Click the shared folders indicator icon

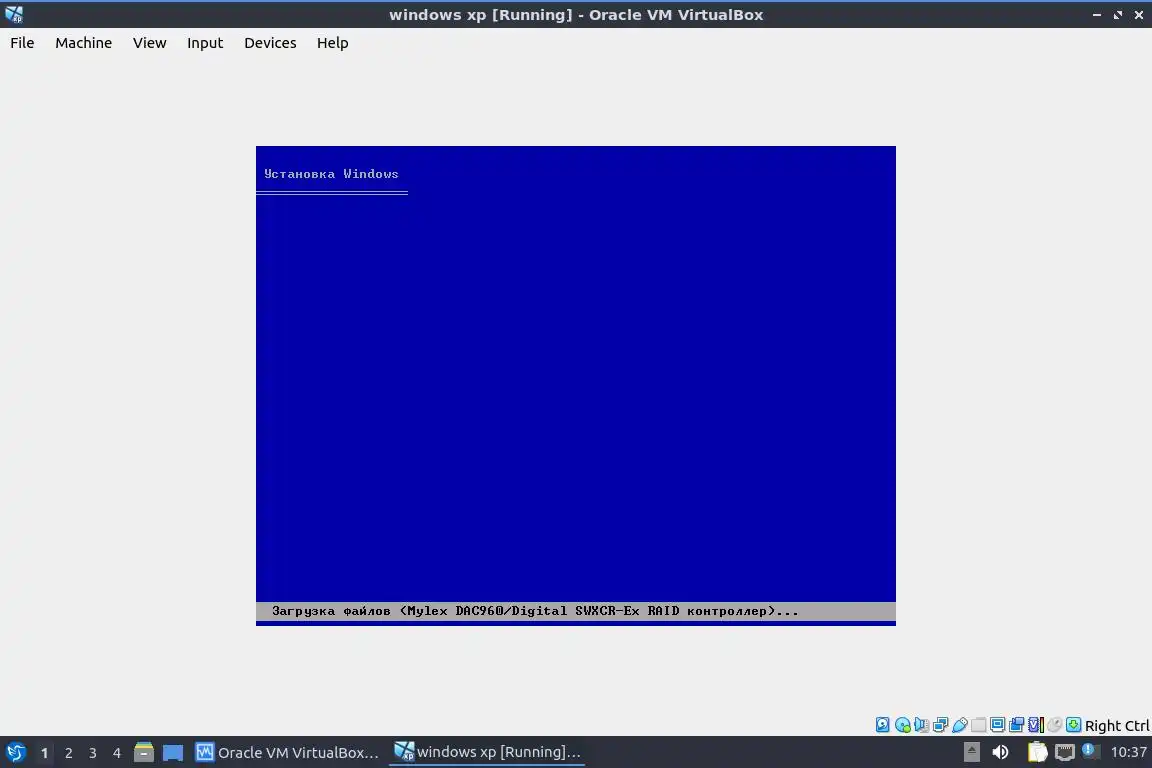point(979,725)
